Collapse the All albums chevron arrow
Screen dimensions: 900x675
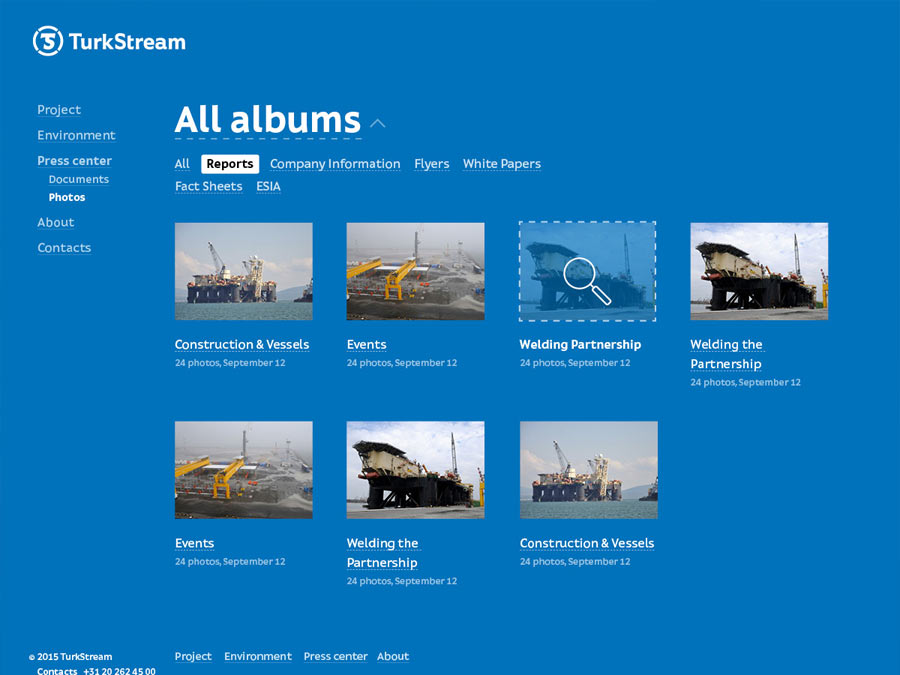pos(377,124)
